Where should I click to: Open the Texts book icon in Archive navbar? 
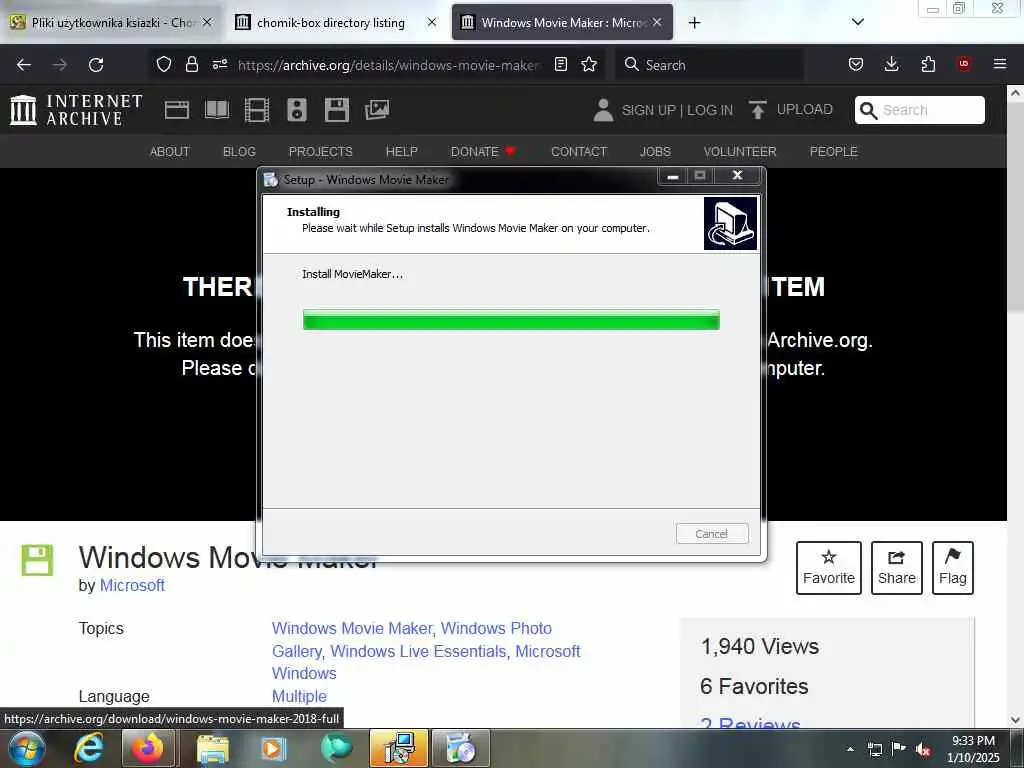(217, 110)
